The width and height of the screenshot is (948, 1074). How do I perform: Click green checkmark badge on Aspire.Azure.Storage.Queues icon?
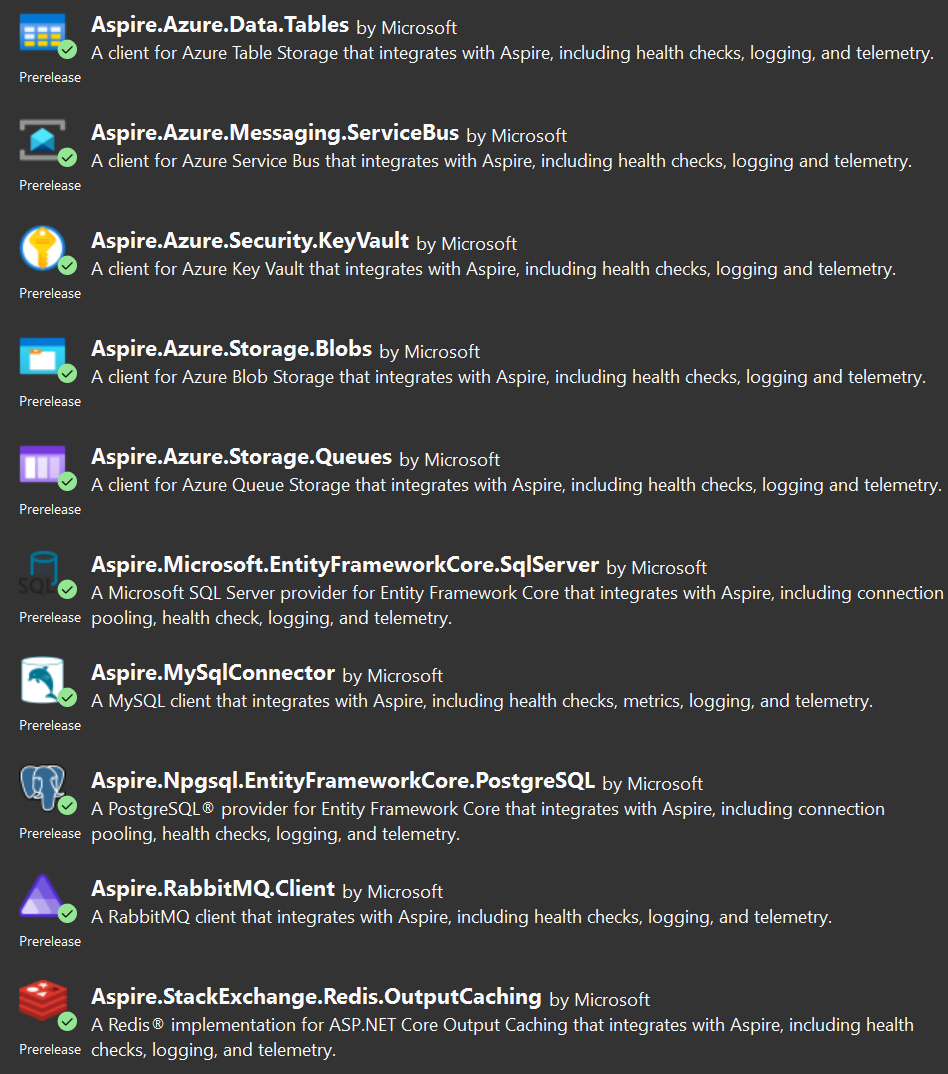point(67,482)
